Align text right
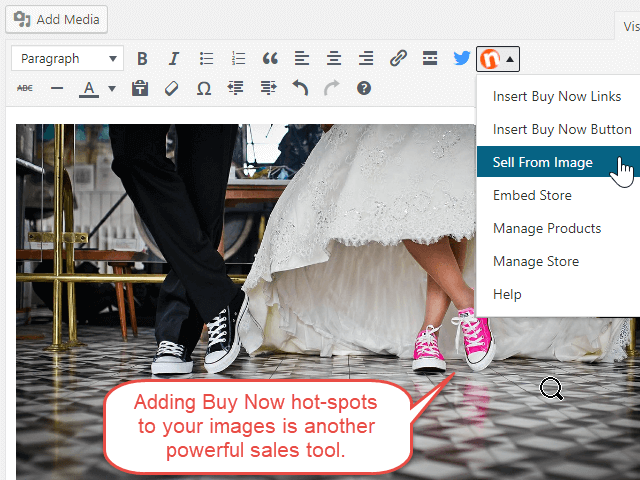The image size is (640, 480). click(x=366, y=59)
